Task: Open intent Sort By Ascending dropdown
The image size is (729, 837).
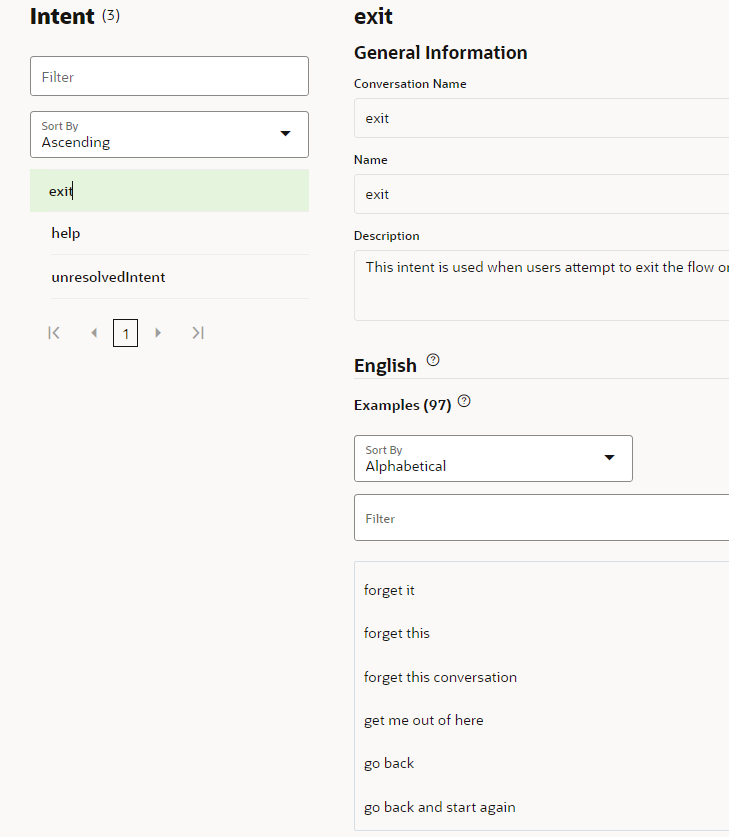Action: click(169, 134)
